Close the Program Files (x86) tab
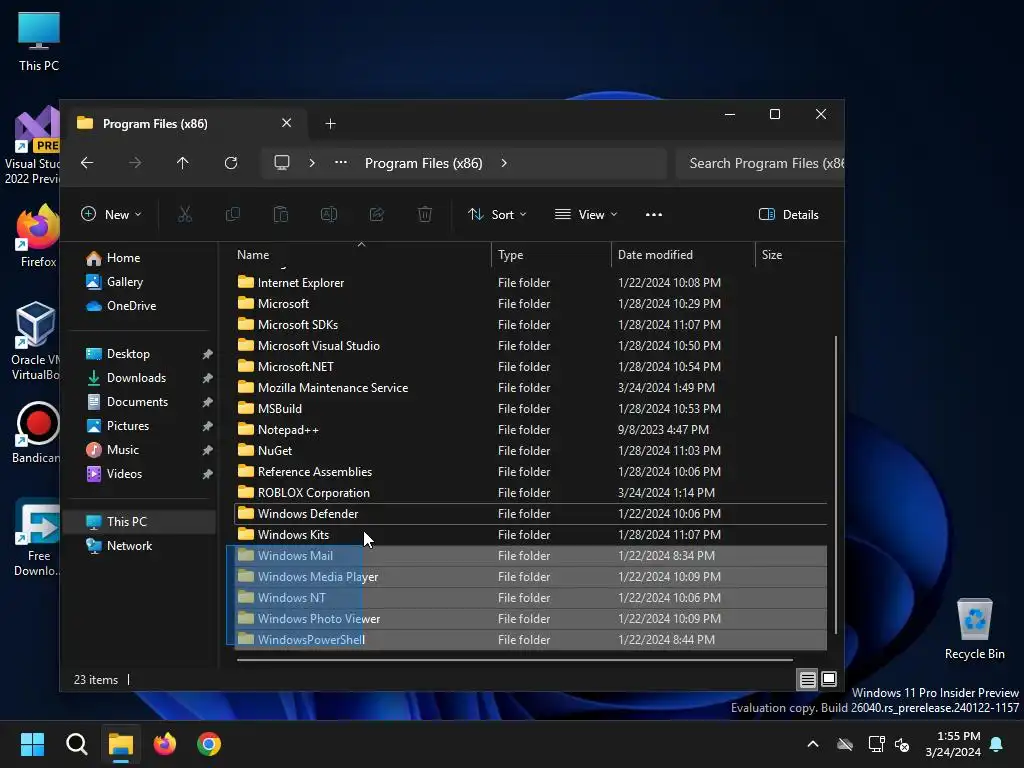The width and height of the screenshot is (1024, 768). click(286, 123)
